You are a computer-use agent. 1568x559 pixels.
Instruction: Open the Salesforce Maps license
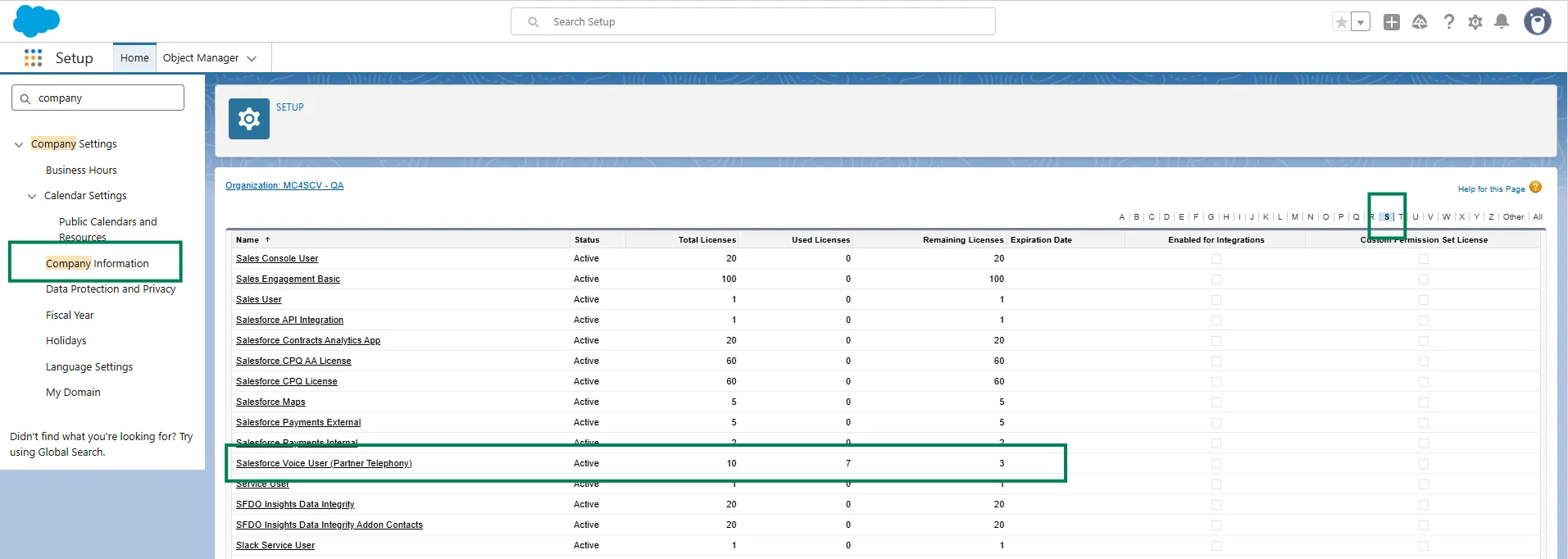pyautogui.click(x=270, y=402)
